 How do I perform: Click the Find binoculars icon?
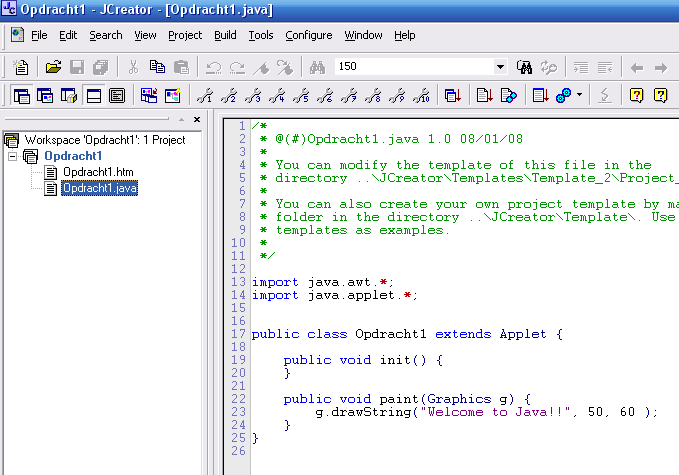coord(317,68)
